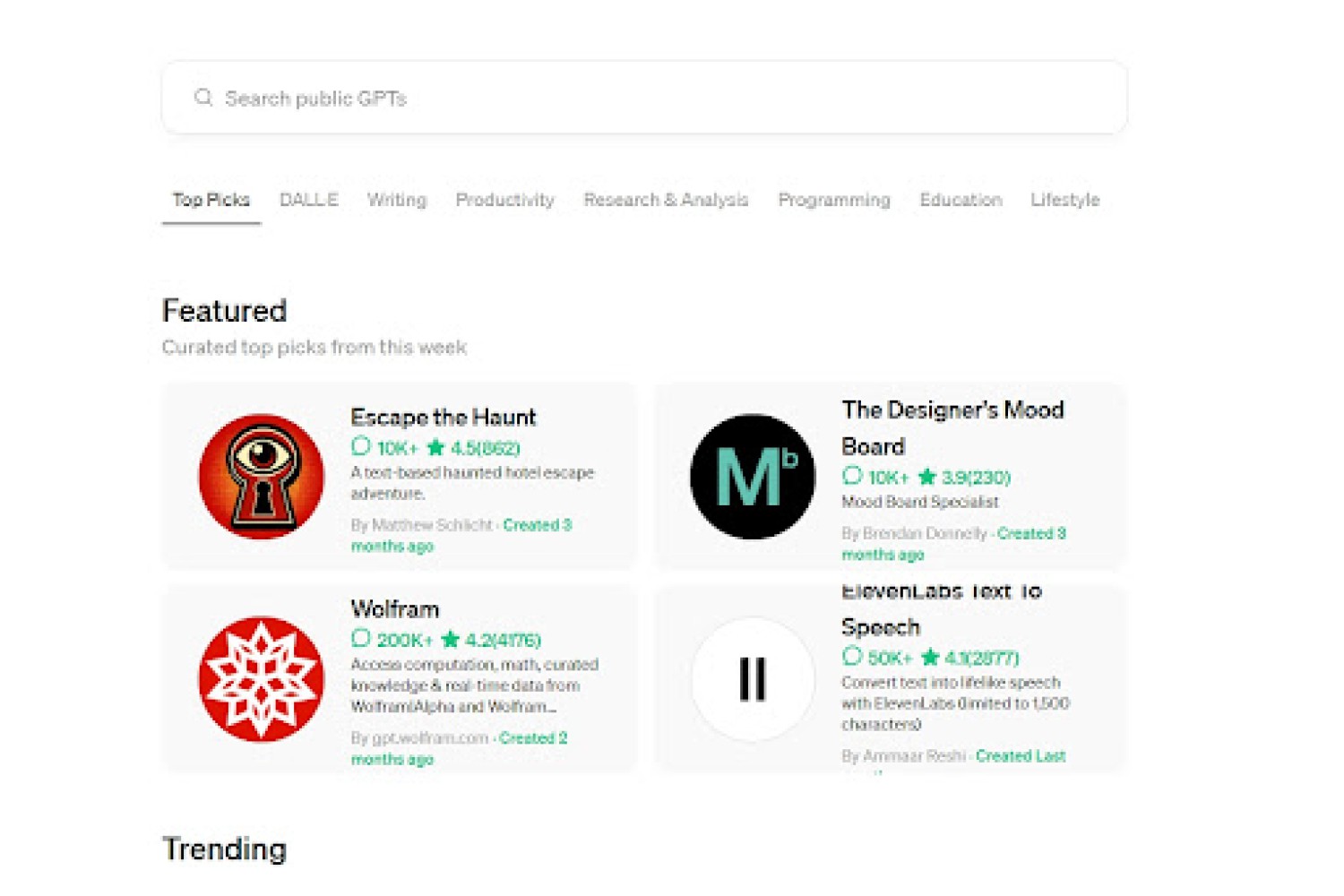Image resolution: width=1344 pixels, height=896 pixels.
Task: Click the Featured section heading
Action: pos(225,311)
